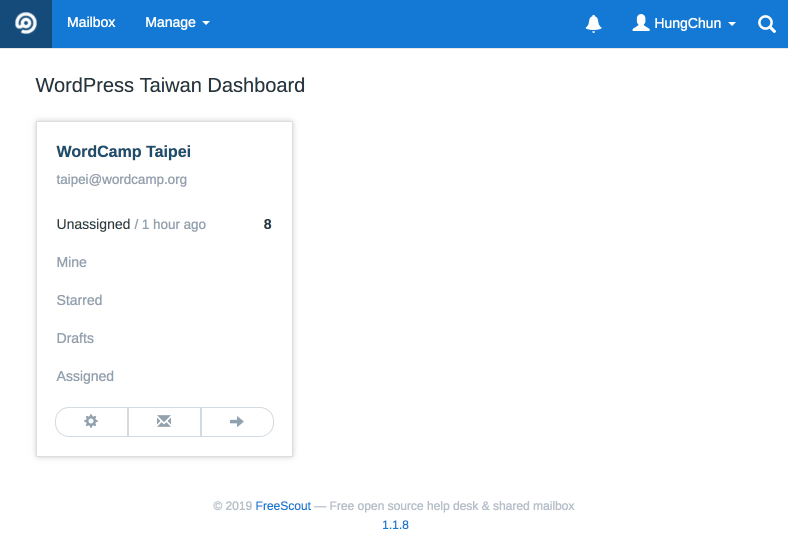Click the unassigned count 8
The image size is (788, 540).
coord(267,224)
